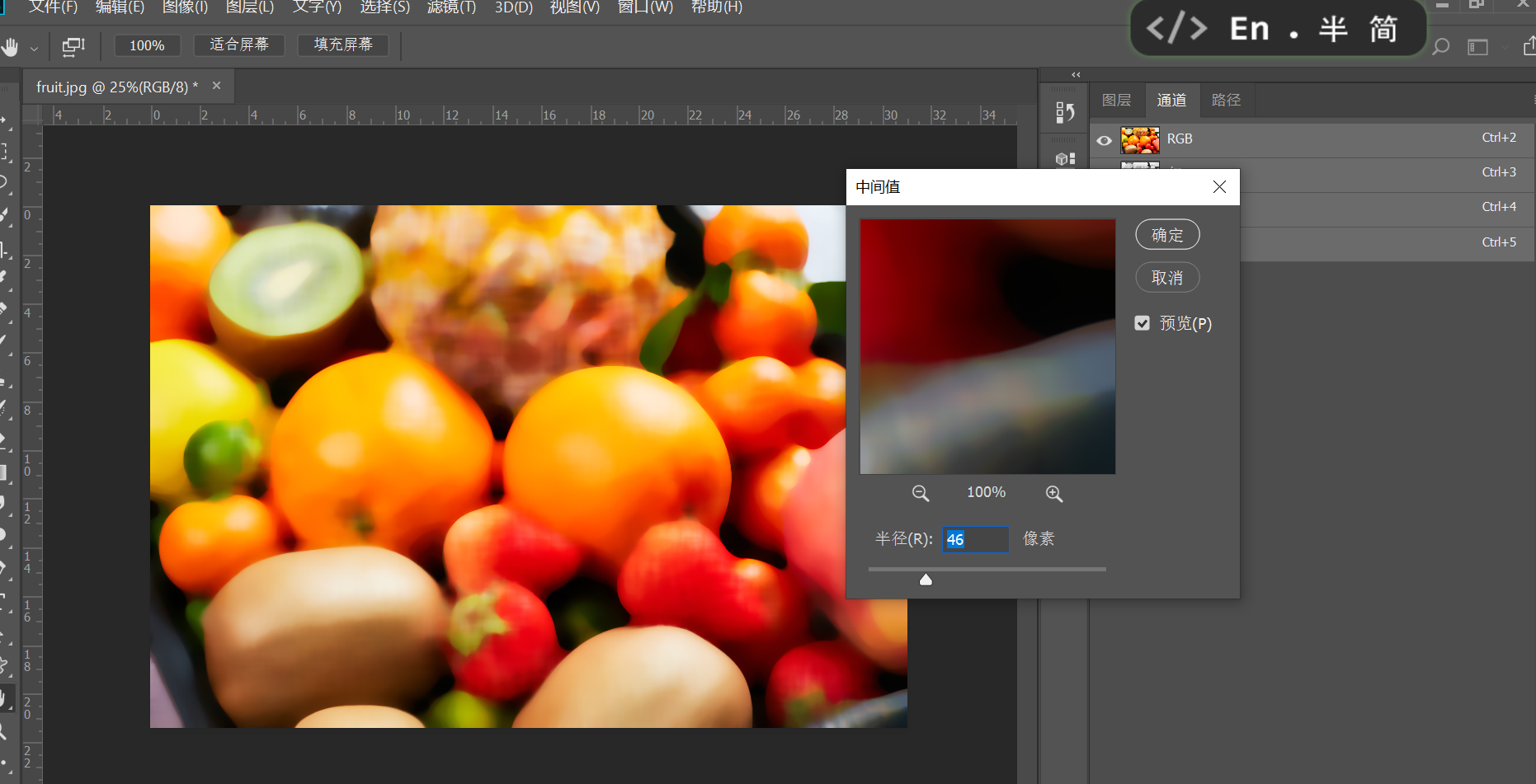Screen dimensions: 1536x784
Task: Click 确定 in the 中间值 dialog
Action: pos(1167,235)
